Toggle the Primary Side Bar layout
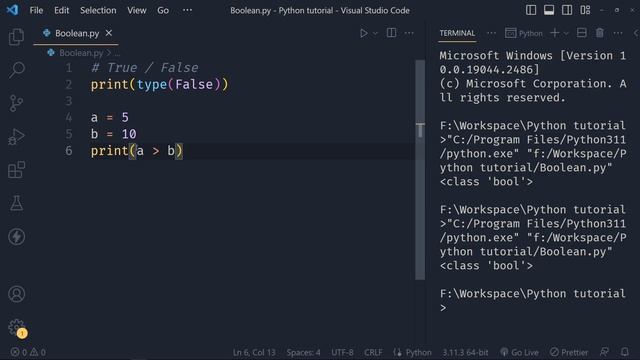This screenshot has width=640, height=360. 531,10
